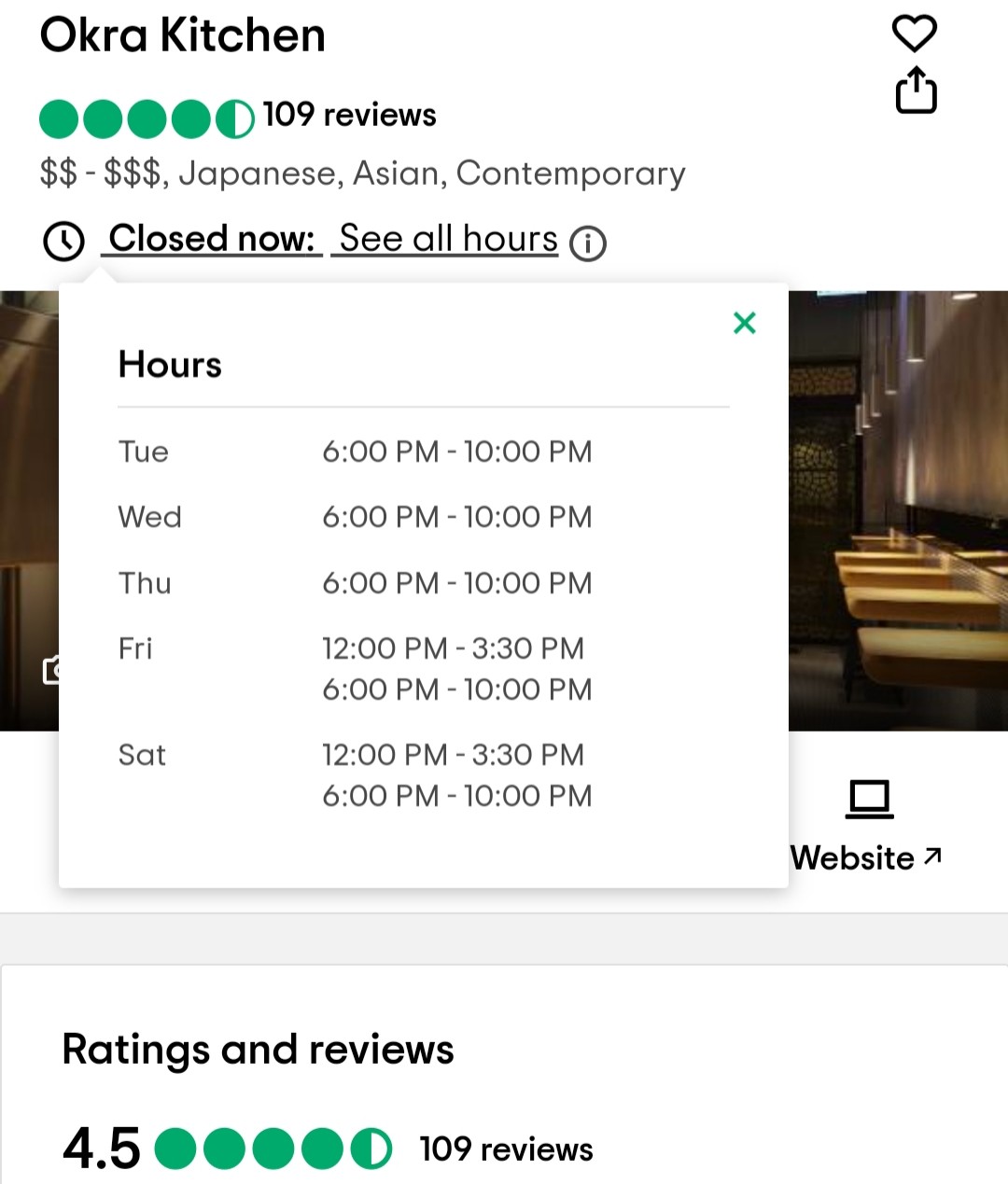1008x1184 pixels.
Task: Tap the restaurant interior photo on right
Action: 898,510
